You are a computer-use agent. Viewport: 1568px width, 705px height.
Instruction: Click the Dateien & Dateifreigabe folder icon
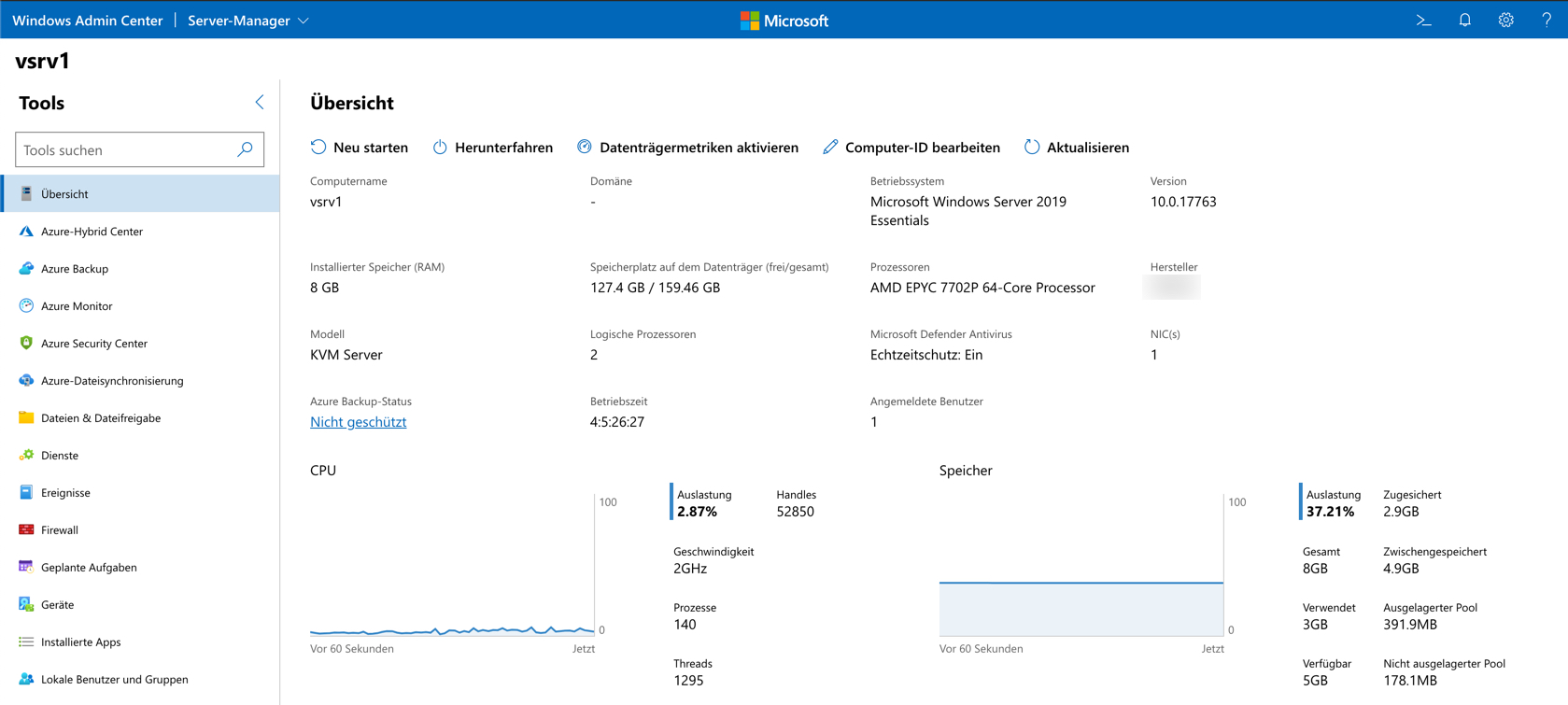26,417
